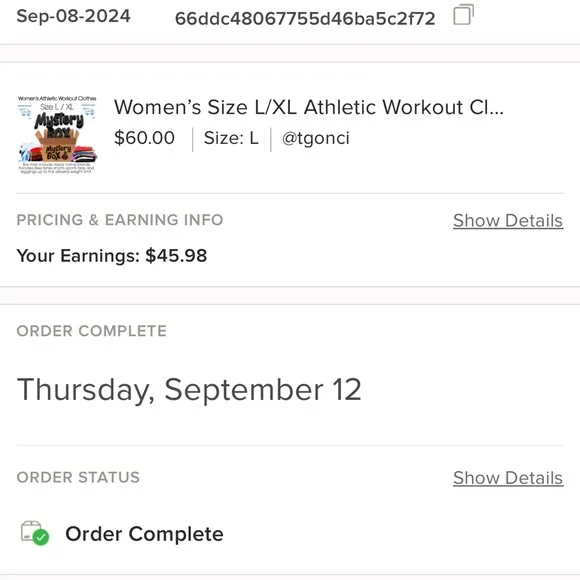Copy the order ID using copy icon
Screen dimensions: 580x580
(463, 15)
